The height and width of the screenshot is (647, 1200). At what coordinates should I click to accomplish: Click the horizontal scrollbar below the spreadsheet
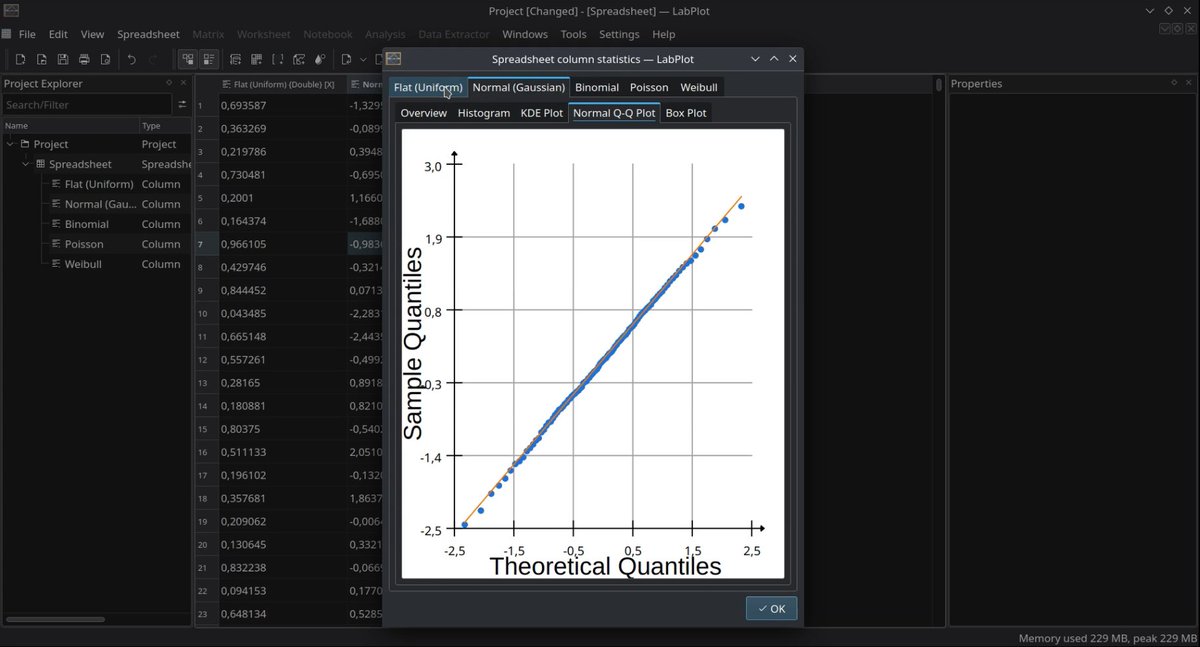click(x=55, y=621)
